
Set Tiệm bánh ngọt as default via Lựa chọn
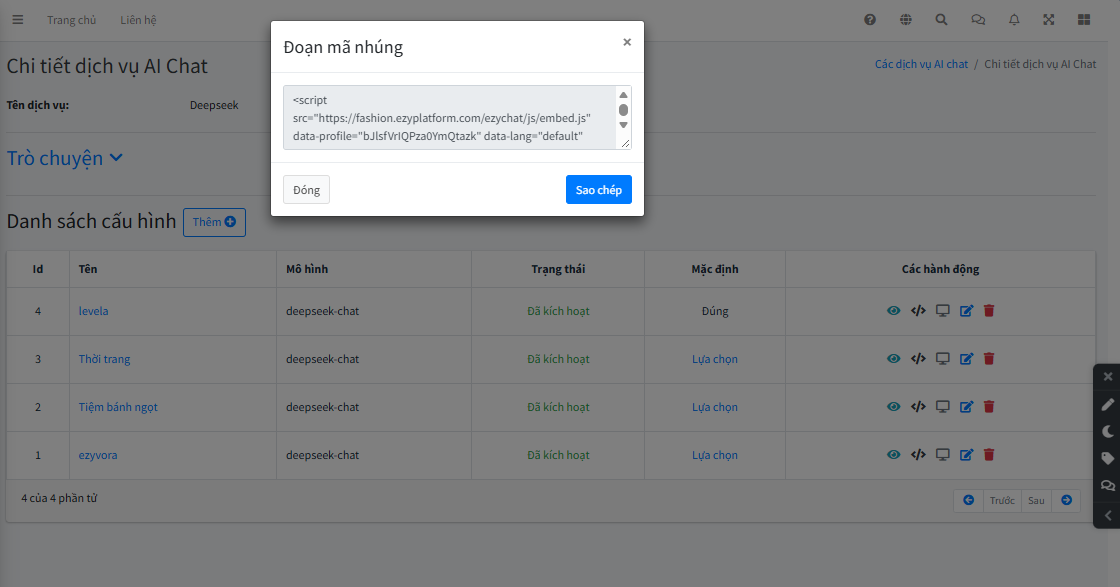[x=715, y=407]
